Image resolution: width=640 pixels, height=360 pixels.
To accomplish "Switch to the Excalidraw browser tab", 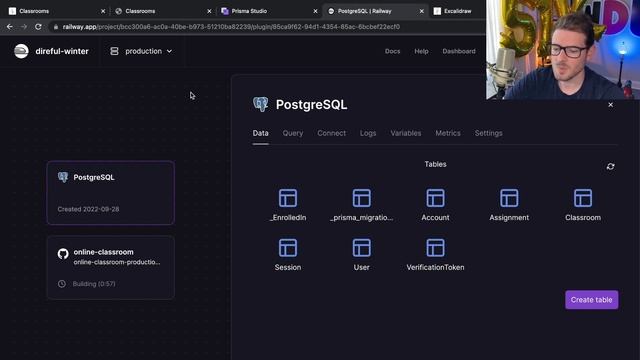I will pyautogui.click(x=457, y=11).
